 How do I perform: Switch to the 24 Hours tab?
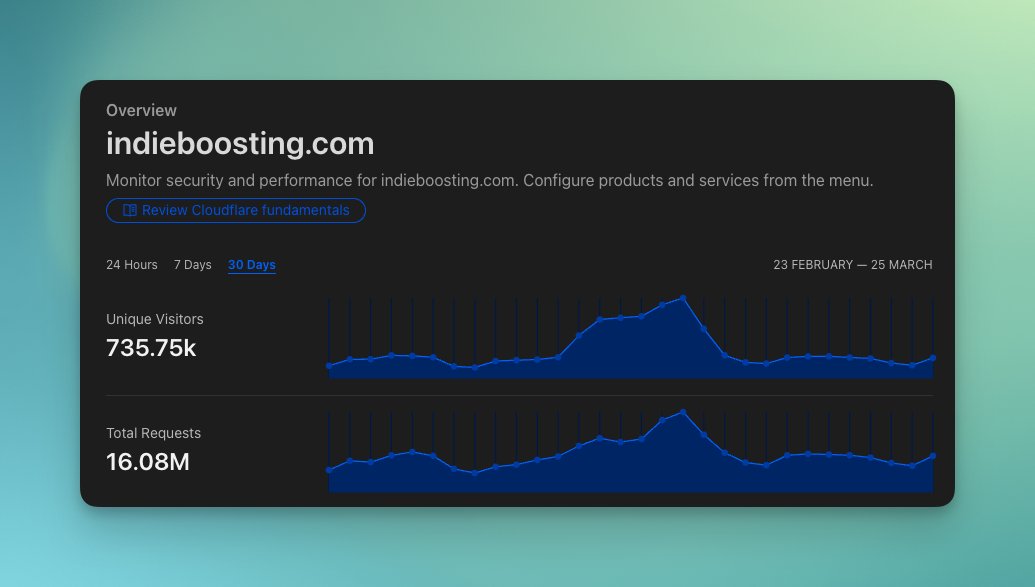pos(132,265)
